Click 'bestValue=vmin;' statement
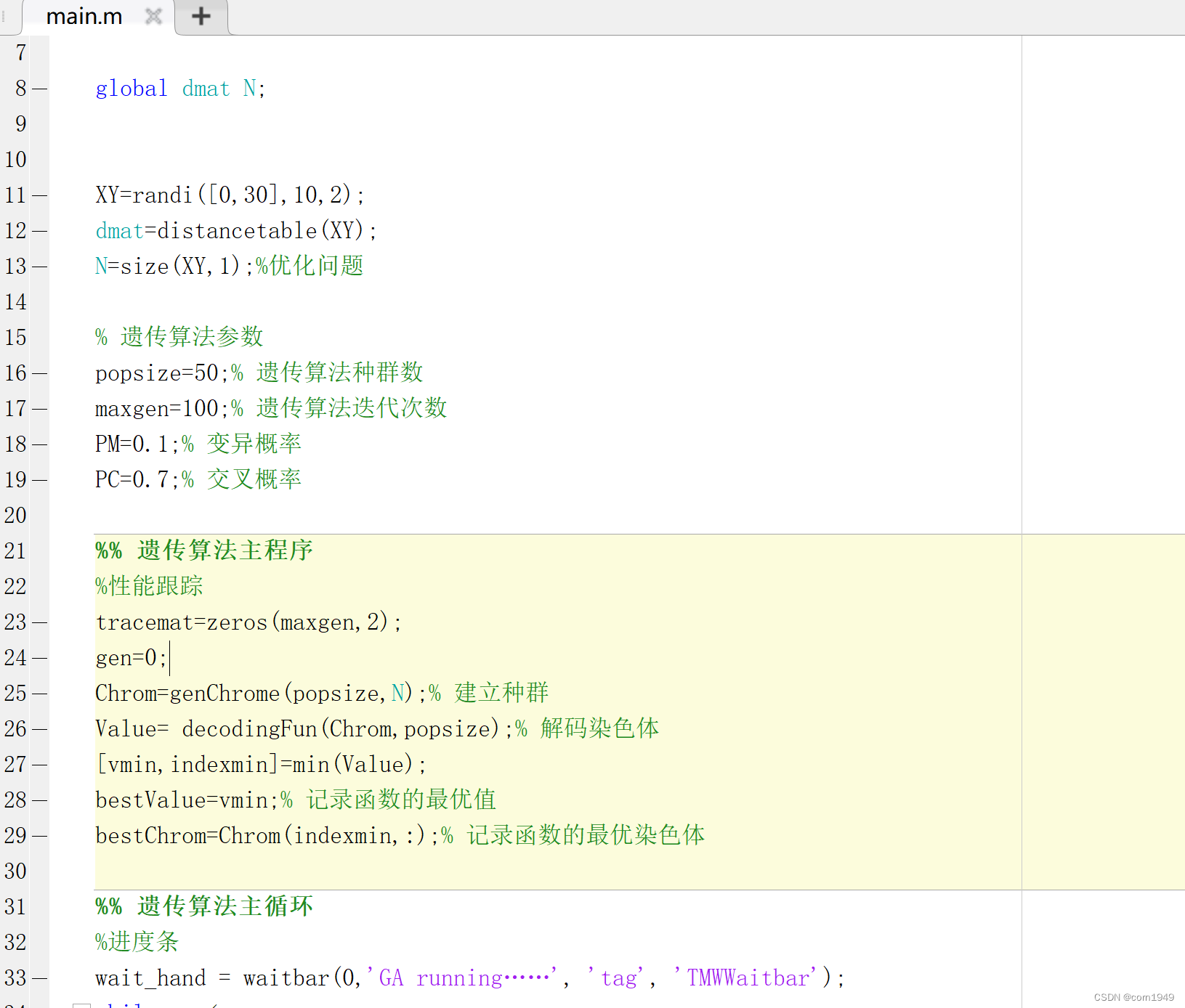The height and width of the screenshot is (1008, 1185). [187, 800]
